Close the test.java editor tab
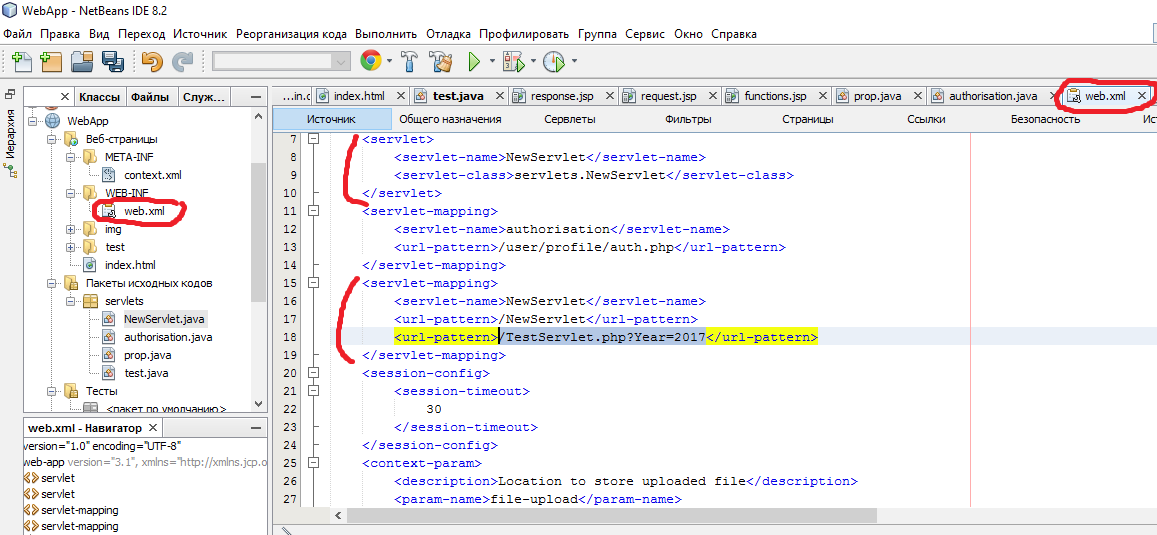 (x=499, y=96)
